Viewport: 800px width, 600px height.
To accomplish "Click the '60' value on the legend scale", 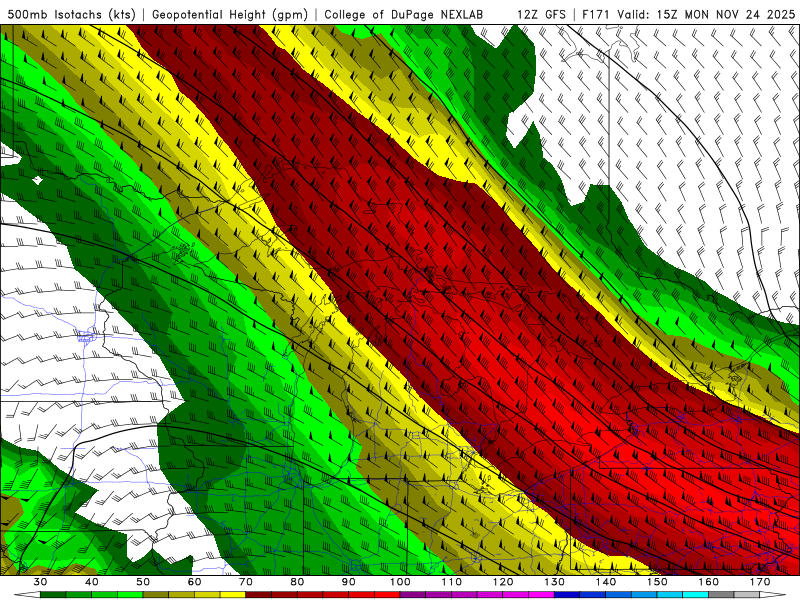I will pyautogui.click(x=194, y=582).
